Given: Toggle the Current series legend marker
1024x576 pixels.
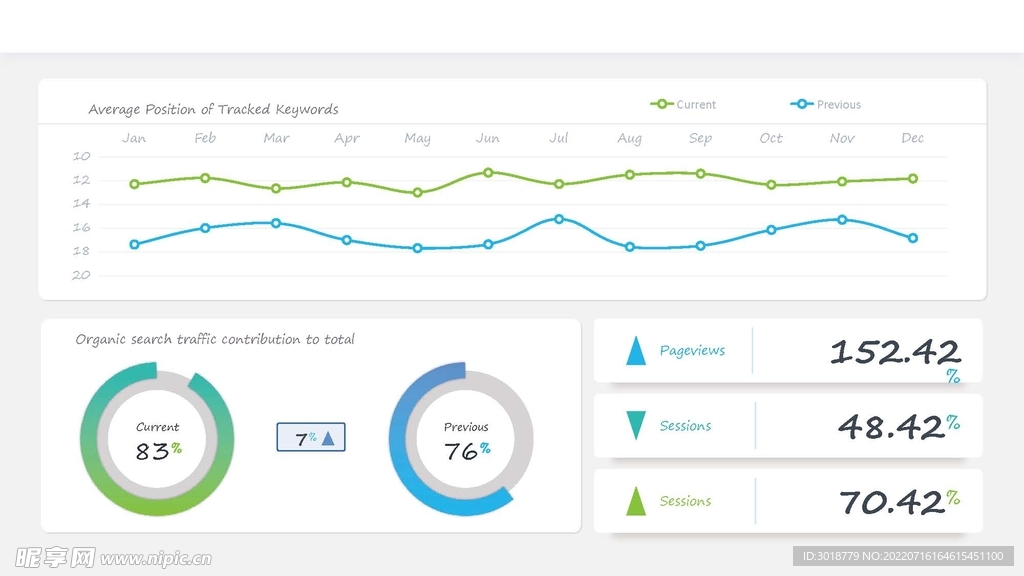Looking at the screenshot, I should pos(662,104).
